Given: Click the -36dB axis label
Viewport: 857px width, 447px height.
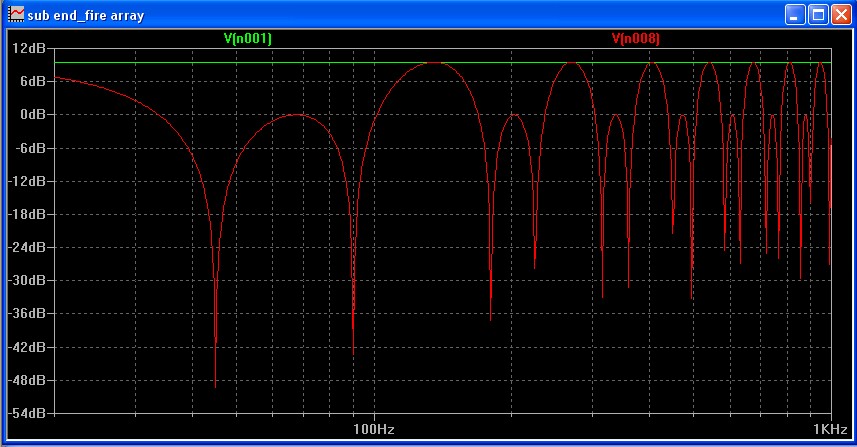Looking at the screenshot, I should pos(26,314).
